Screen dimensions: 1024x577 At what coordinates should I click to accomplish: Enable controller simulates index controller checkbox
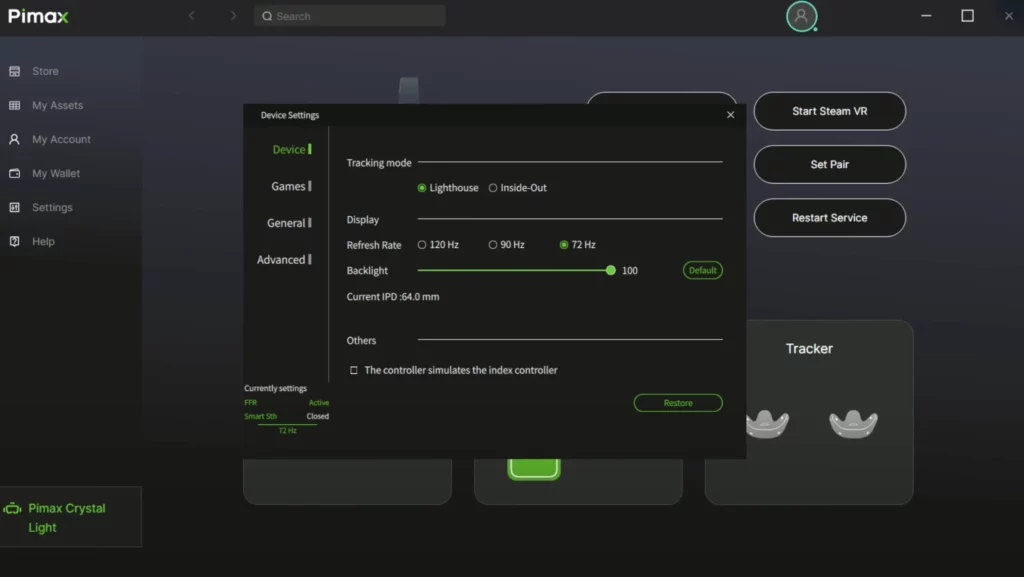point(353,370)
